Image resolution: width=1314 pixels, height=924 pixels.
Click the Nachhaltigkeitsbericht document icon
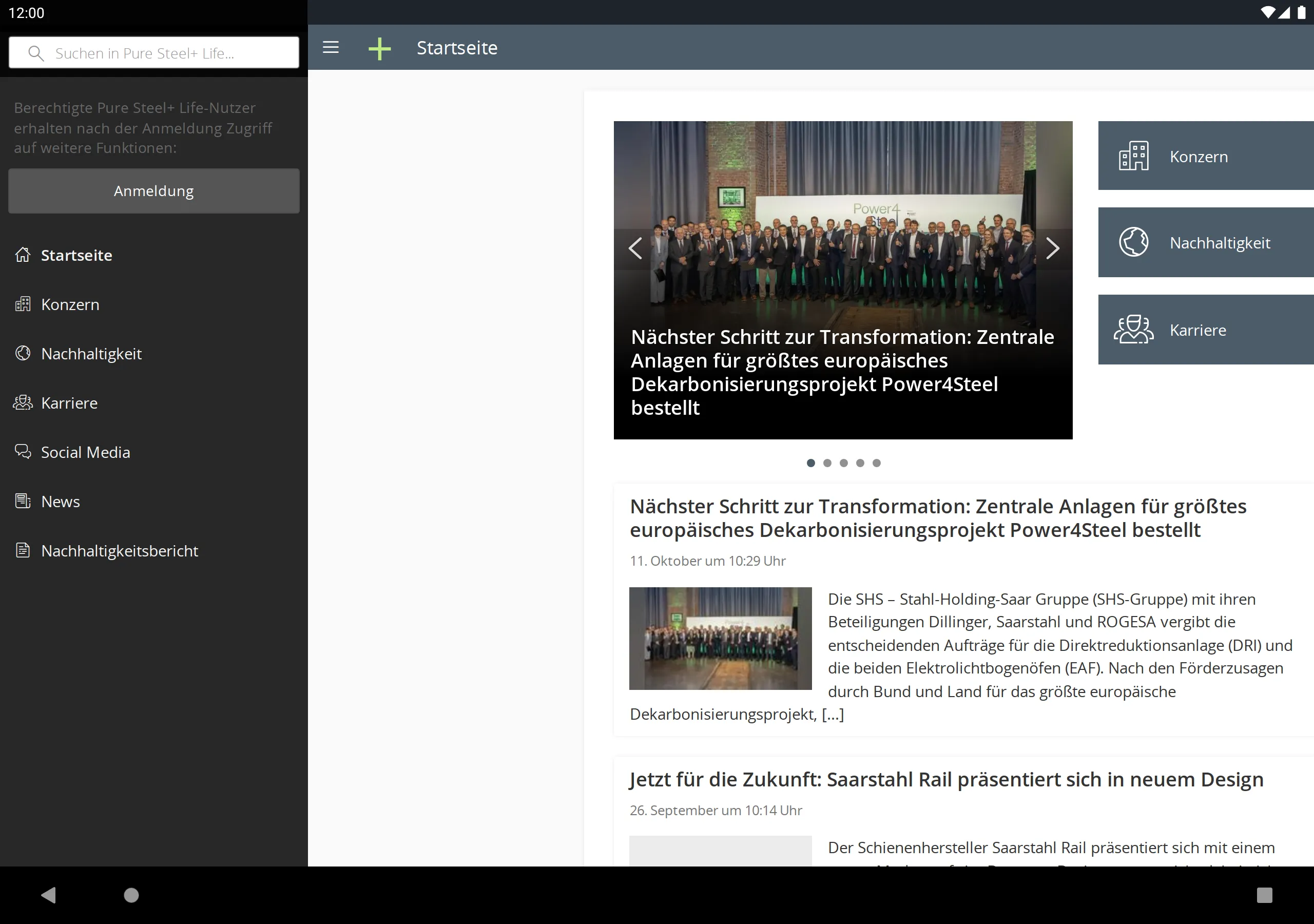[23, 550]
